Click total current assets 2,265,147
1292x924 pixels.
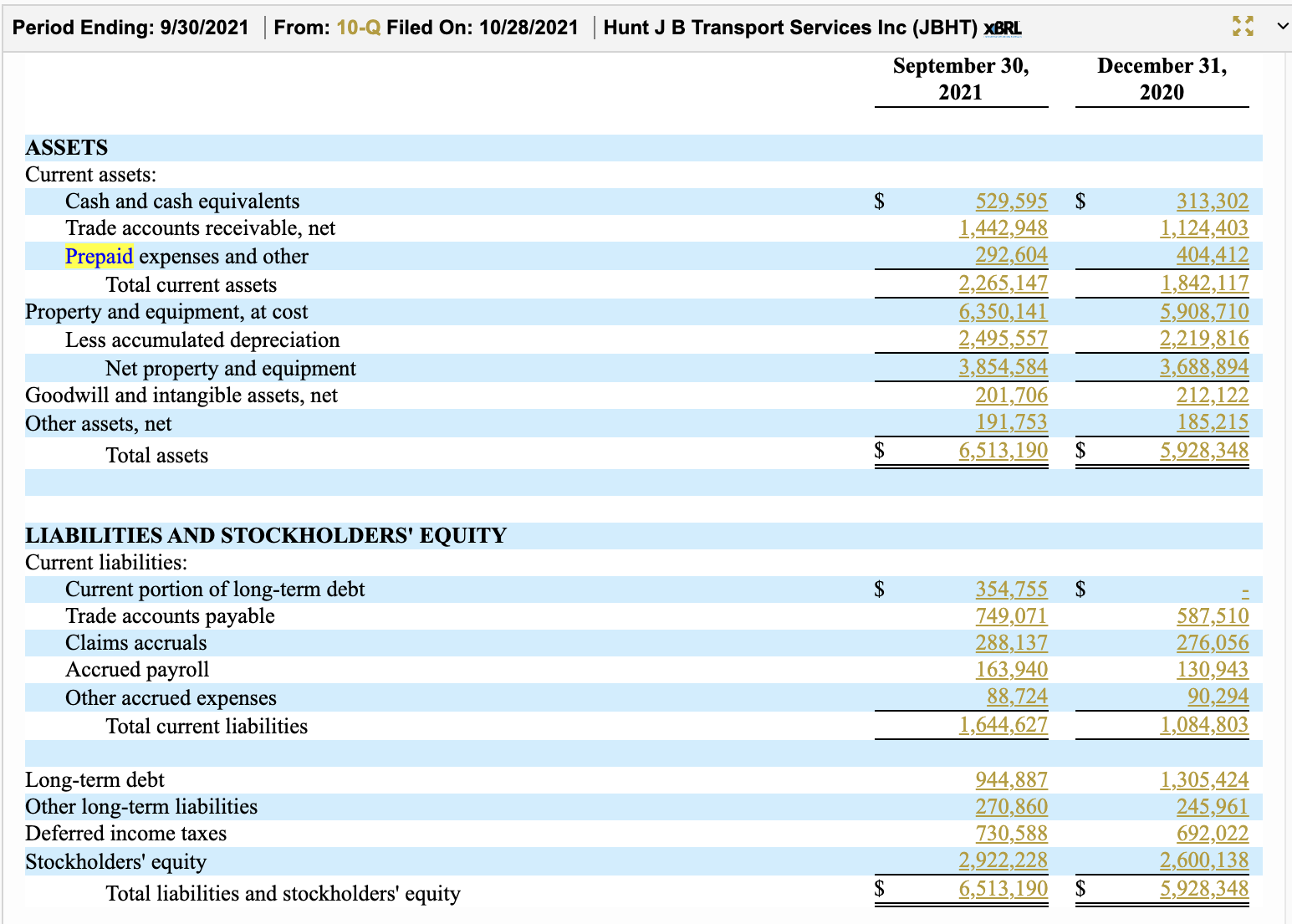click(1003, 283)
